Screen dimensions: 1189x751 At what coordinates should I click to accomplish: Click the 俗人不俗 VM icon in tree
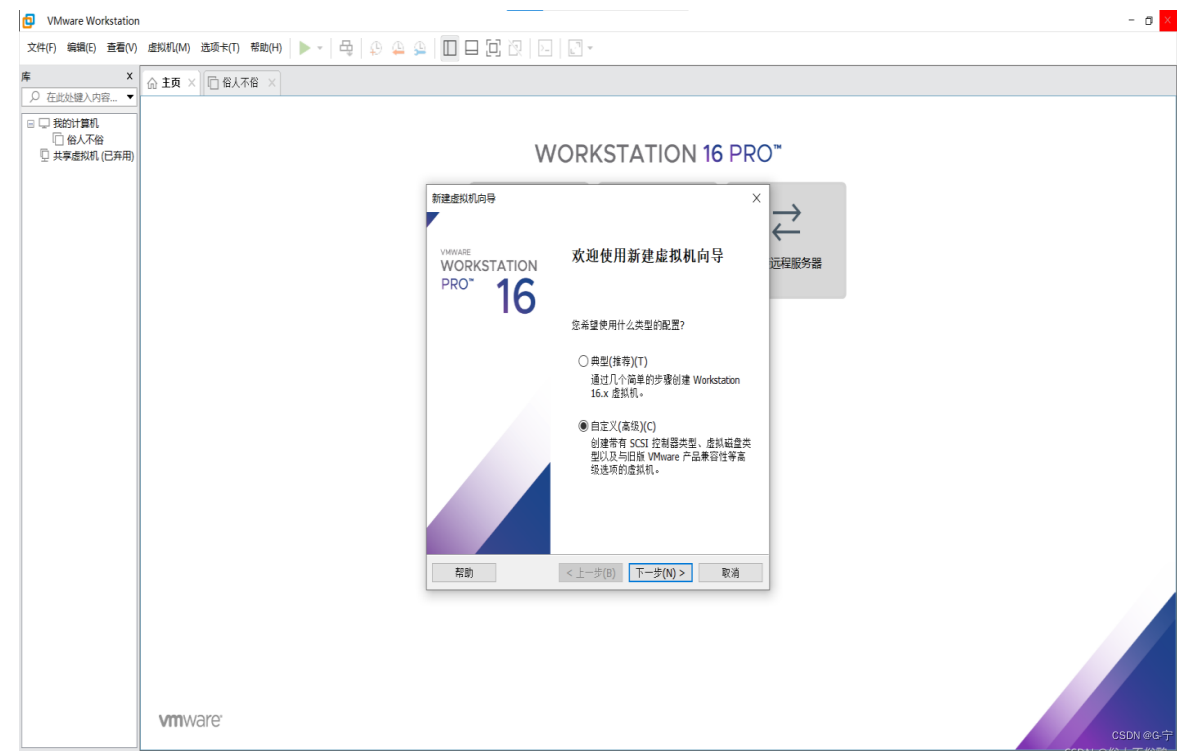pos(58,140)
